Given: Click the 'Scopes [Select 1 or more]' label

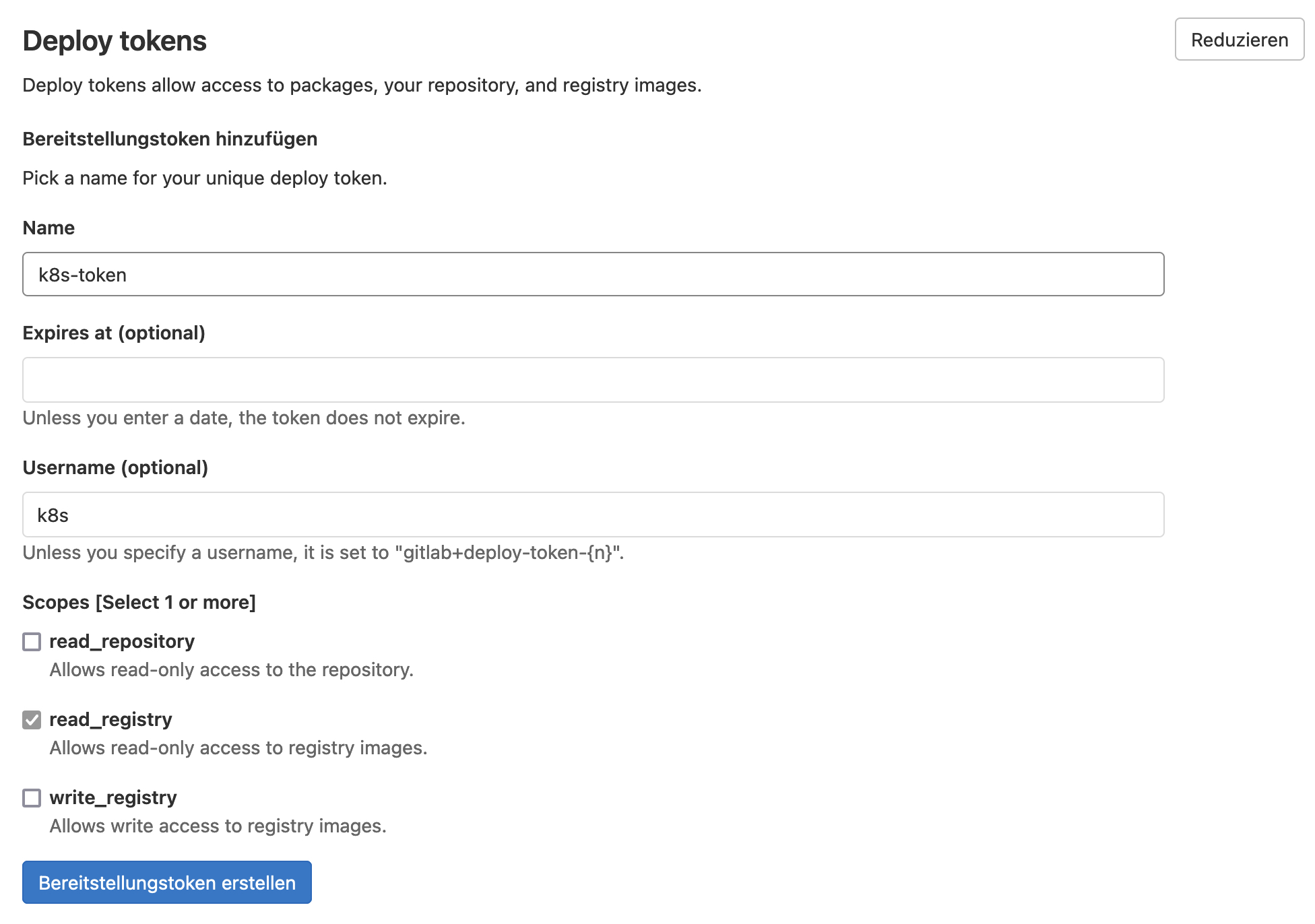Looking at the screenshot, I should click(139, 602).
